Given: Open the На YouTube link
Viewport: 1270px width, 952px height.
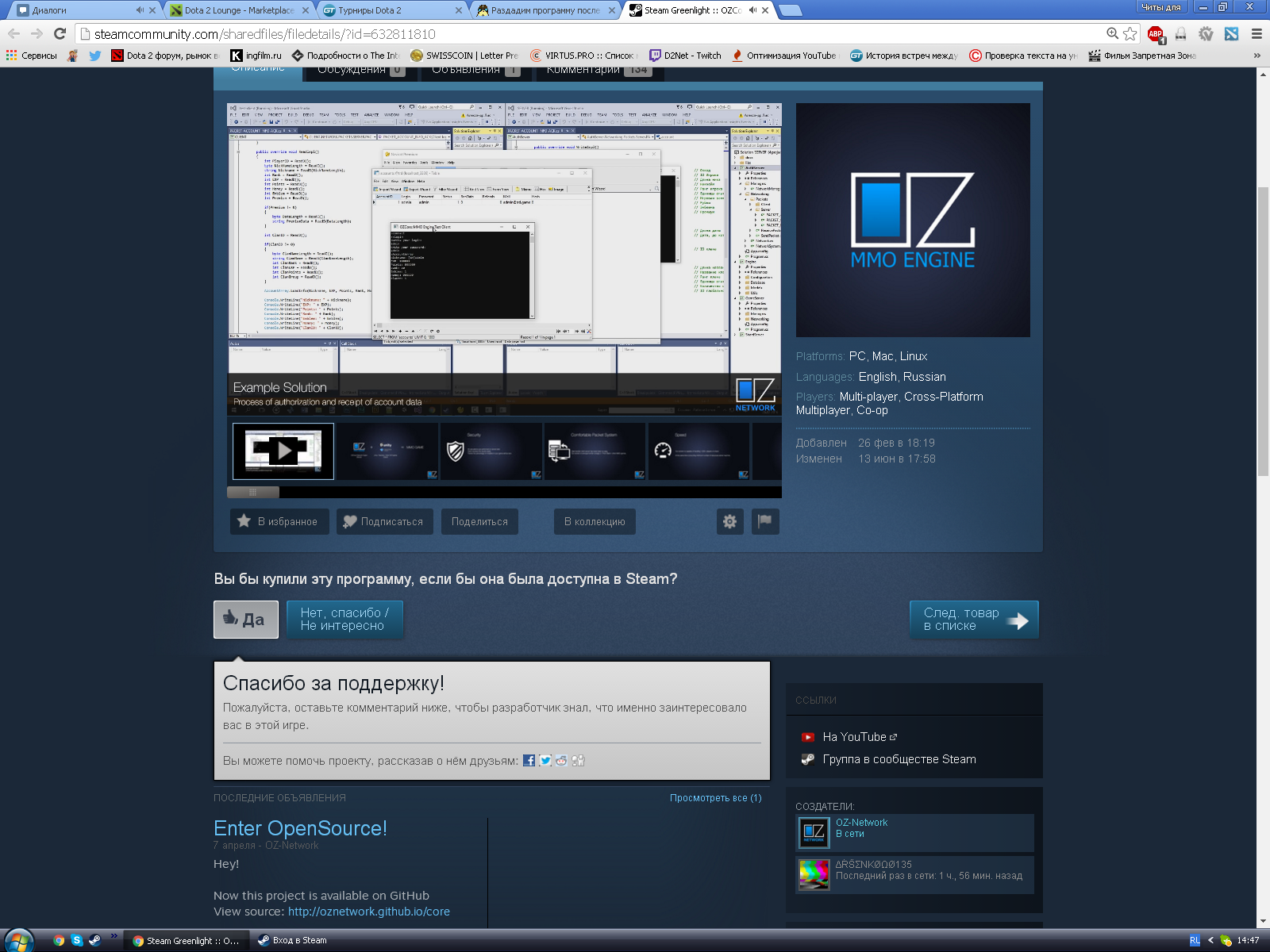Looking at the screenshot, I should 854,737.
